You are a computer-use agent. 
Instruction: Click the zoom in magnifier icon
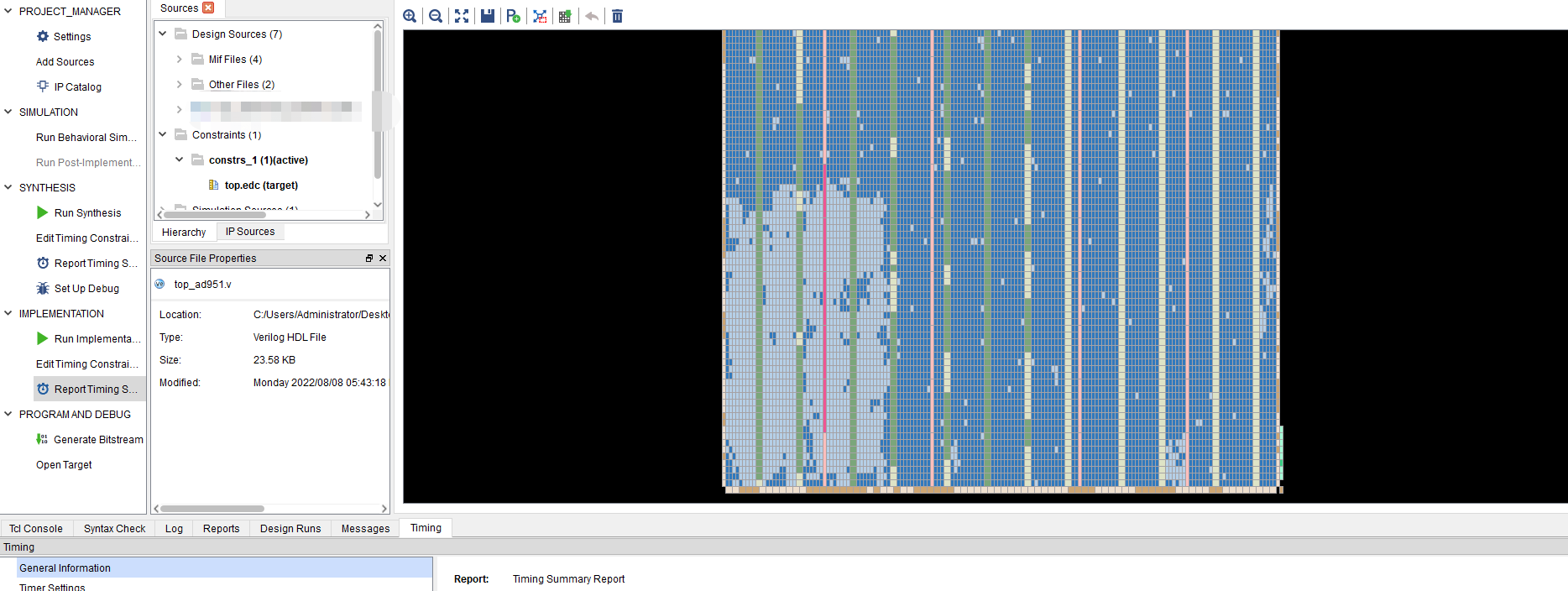pyautogui.click(x=410, y=16)
